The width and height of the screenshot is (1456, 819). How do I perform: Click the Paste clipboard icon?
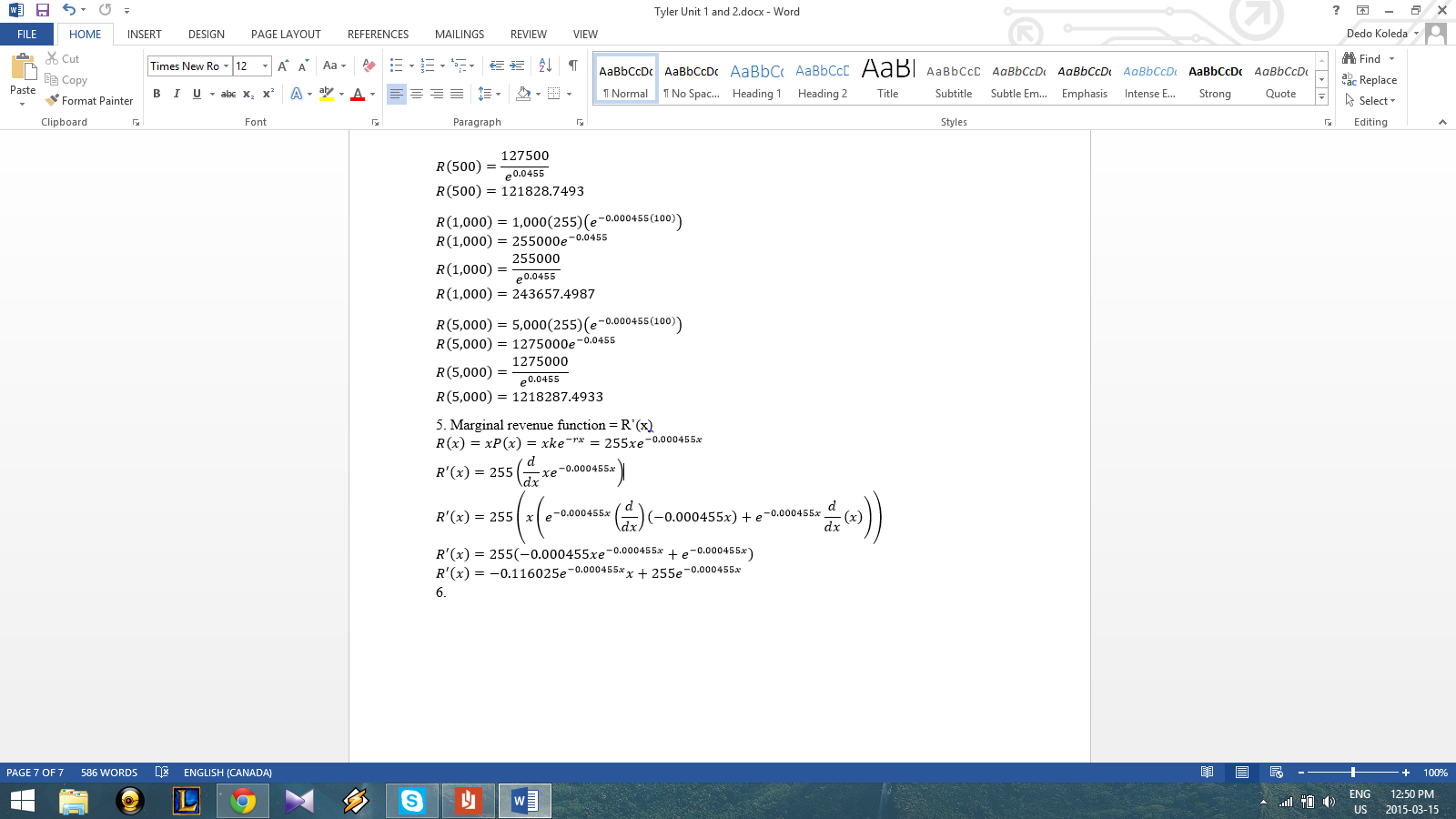23,67
